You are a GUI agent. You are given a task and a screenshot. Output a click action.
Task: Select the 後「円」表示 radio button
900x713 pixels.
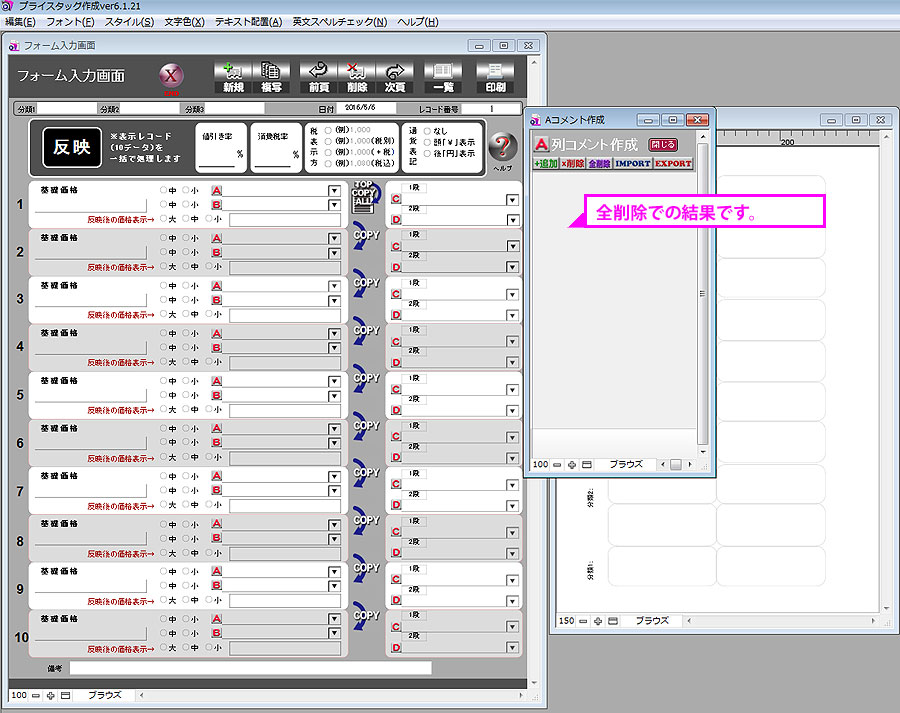point(427,154)
